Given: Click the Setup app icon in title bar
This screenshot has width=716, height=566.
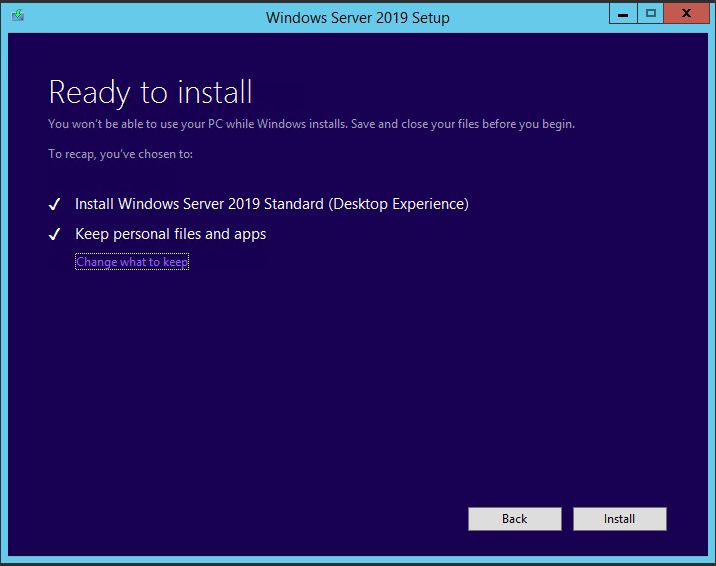Looking at the screenshot, I should [x=18, y=16].
